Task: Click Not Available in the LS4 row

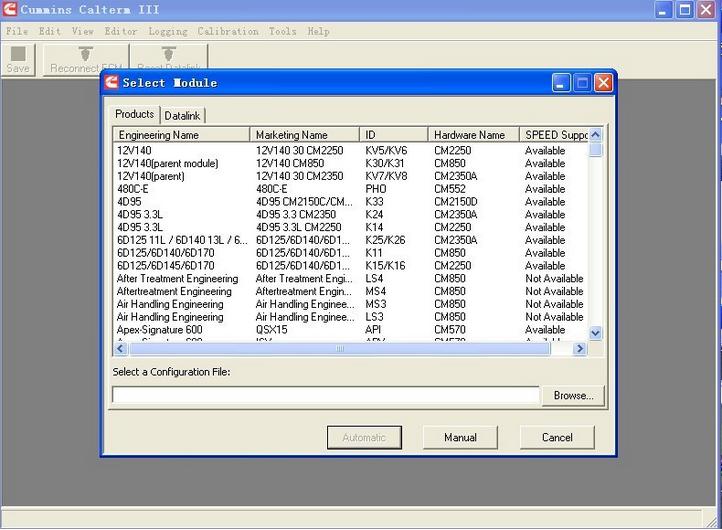Action: point(554,279)
